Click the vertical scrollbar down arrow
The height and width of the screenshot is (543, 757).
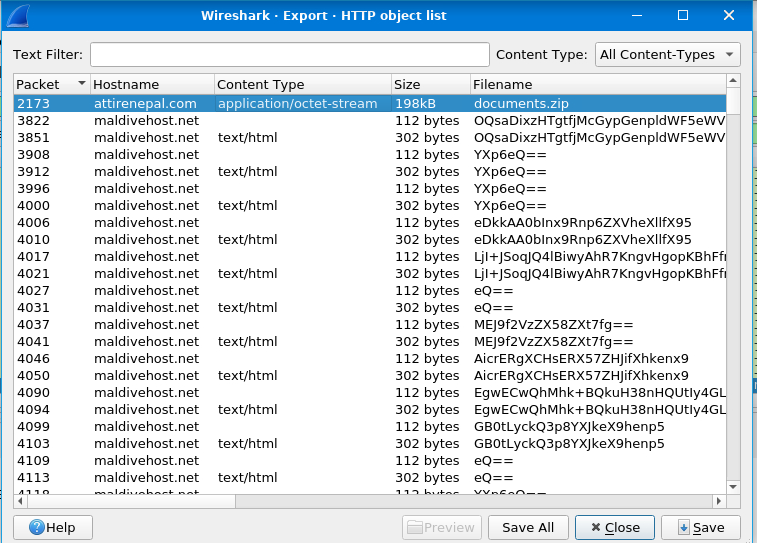(x=733, y=487)
